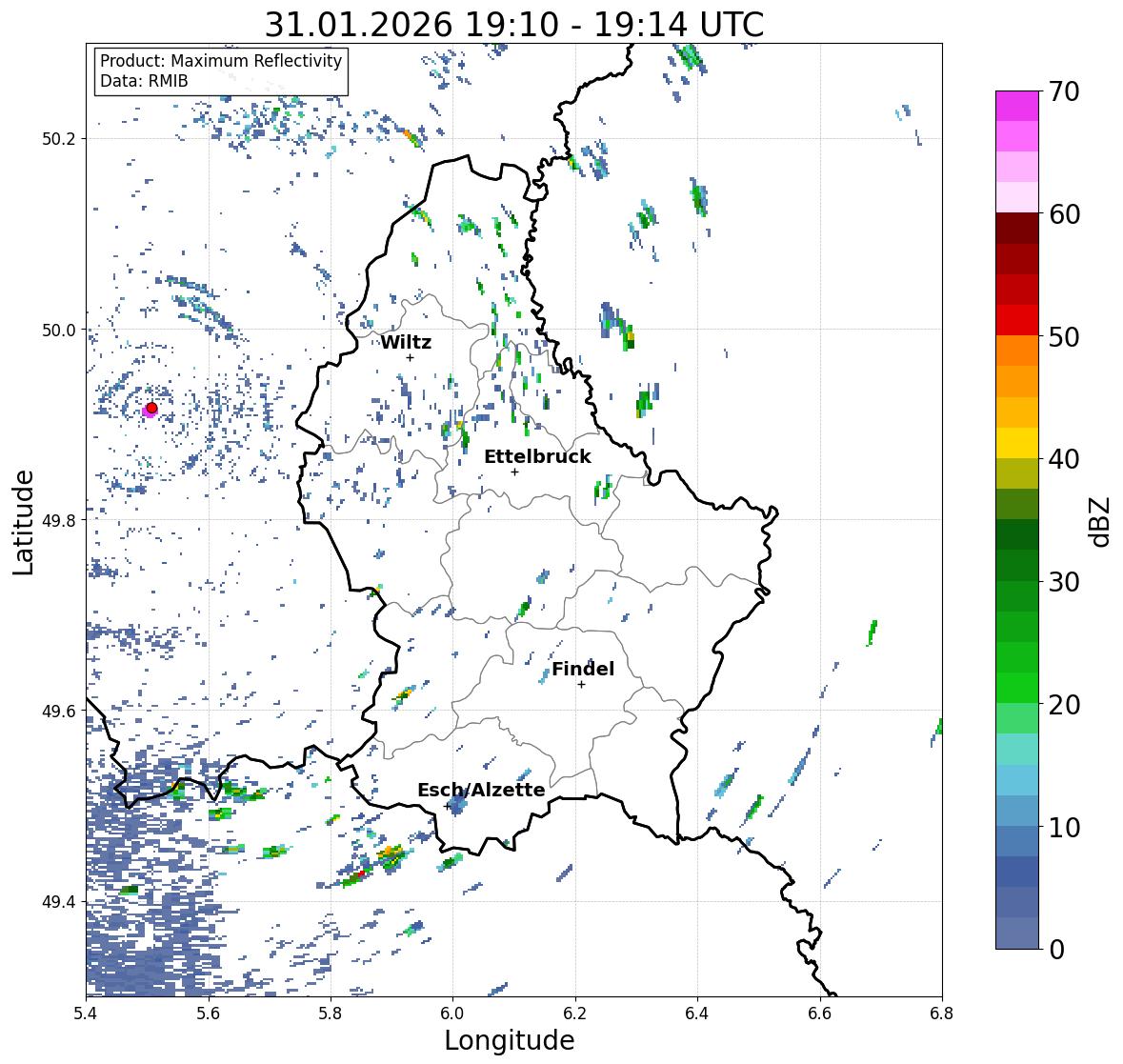Click the 0 dBZ tick label

pyautogui.click(x=1056, y=950)
